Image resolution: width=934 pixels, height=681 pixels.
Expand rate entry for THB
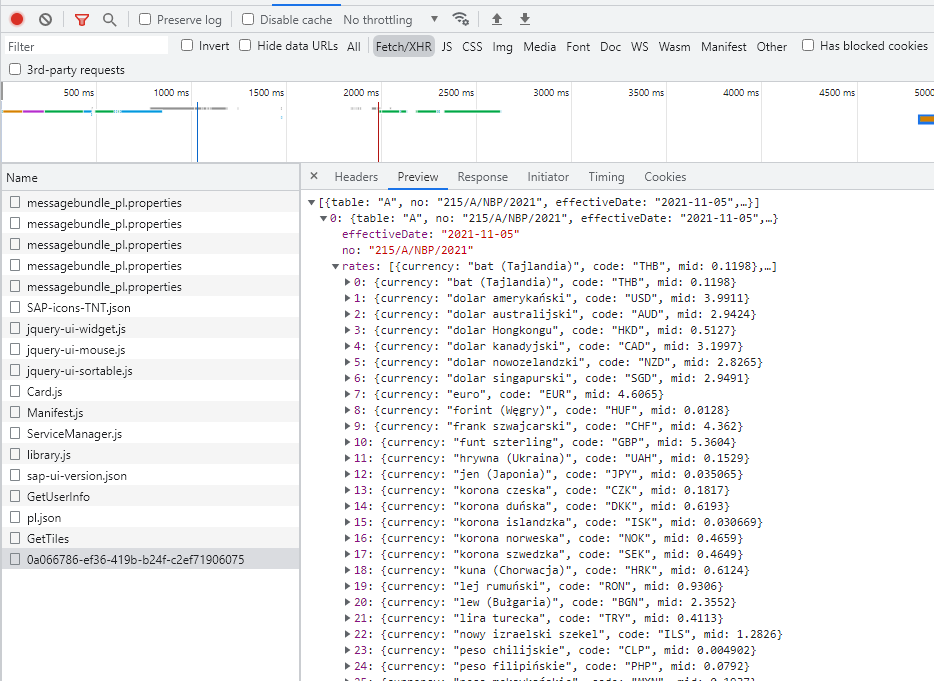point(347,282)
